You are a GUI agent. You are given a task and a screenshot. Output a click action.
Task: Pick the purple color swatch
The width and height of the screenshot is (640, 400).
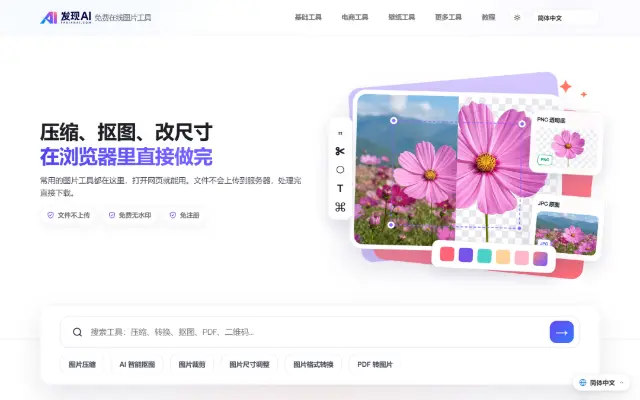click(466, 255)
